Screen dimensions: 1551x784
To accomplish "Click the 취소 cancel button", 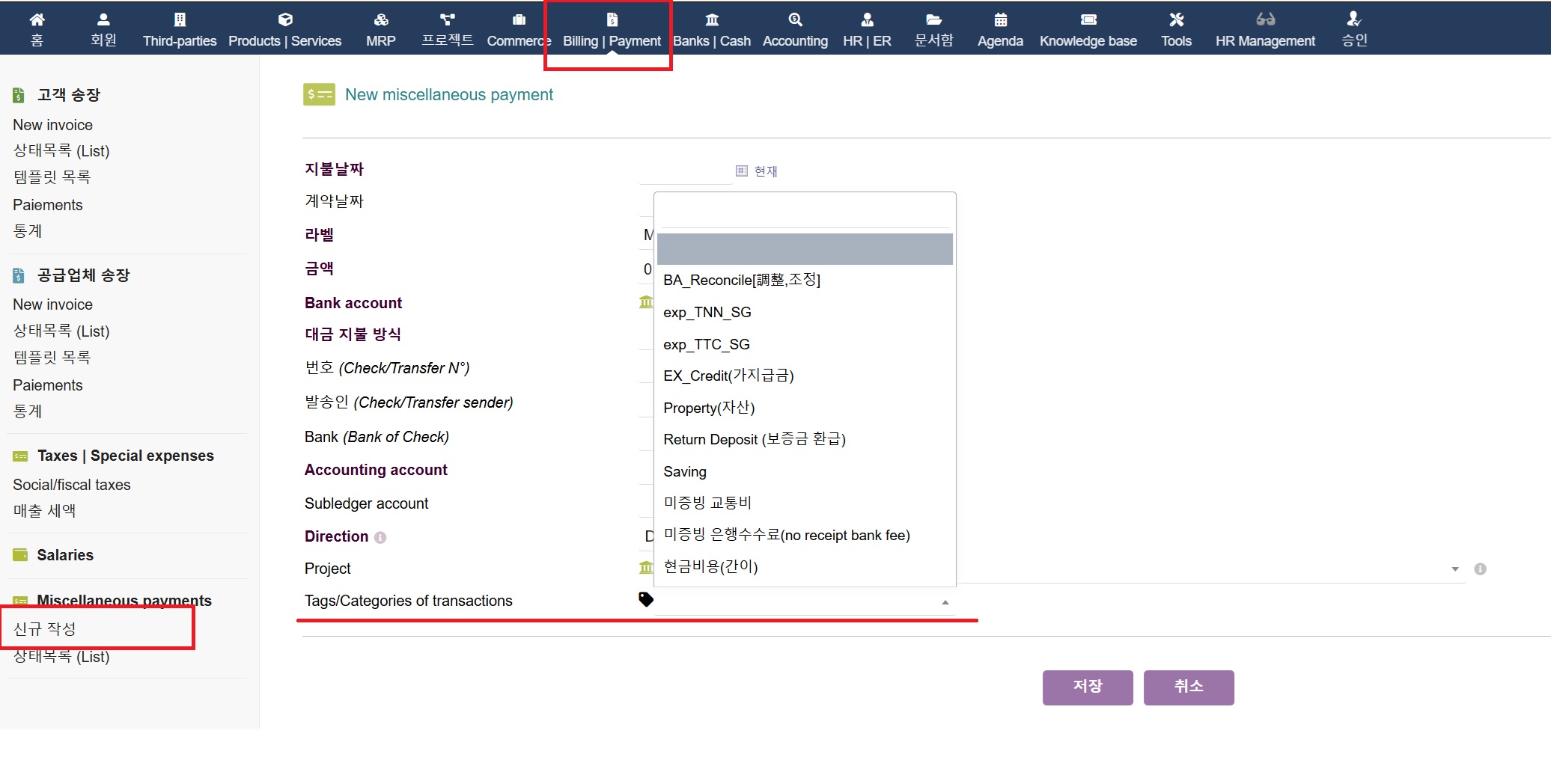I will pyautogui.click(x=1188, y=687).
